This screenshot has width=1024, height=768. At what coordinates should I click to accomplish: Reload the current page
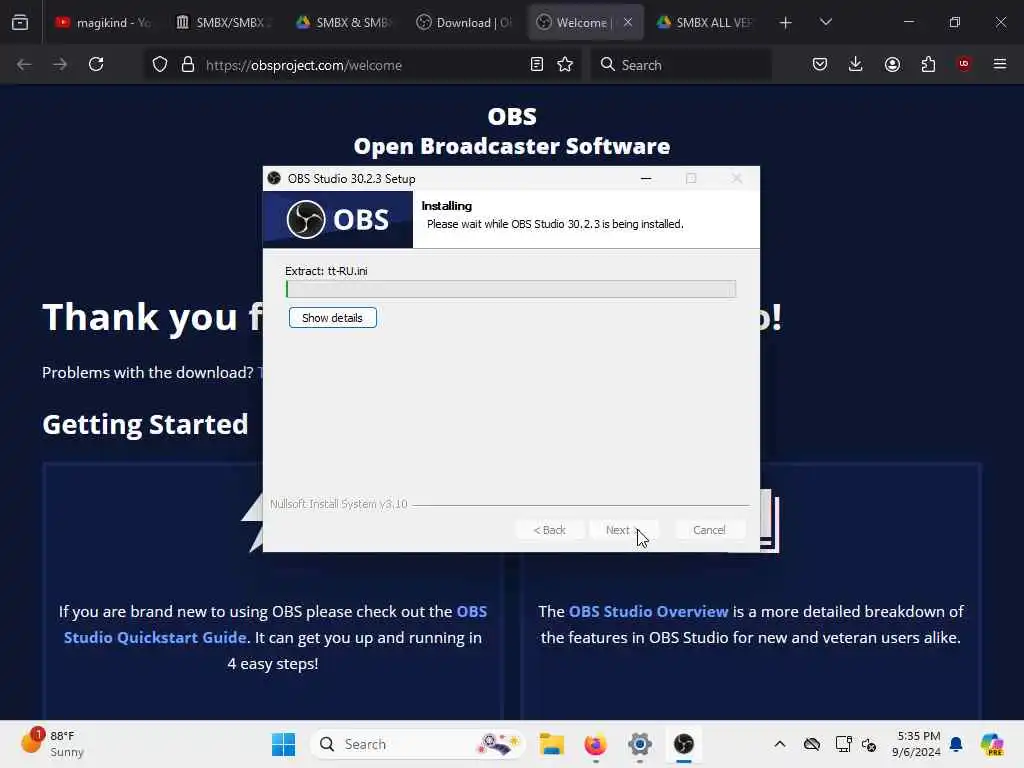point(96,65)
